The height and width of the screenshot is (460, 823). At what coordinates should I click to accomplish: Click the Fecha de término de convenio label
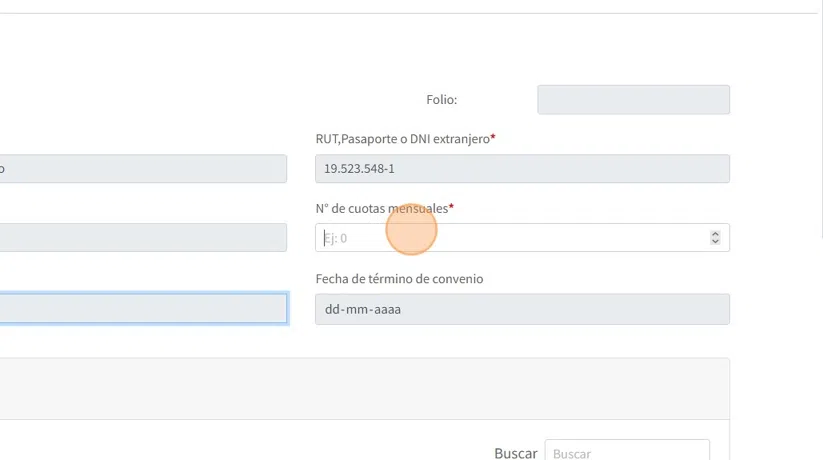(399, 279)
